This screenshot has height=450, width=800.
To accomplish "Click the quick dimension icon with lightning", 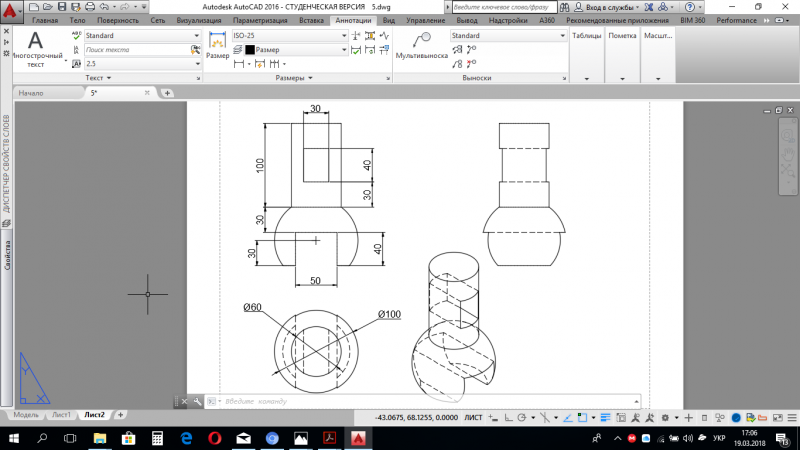I will (x=260, y=64).
